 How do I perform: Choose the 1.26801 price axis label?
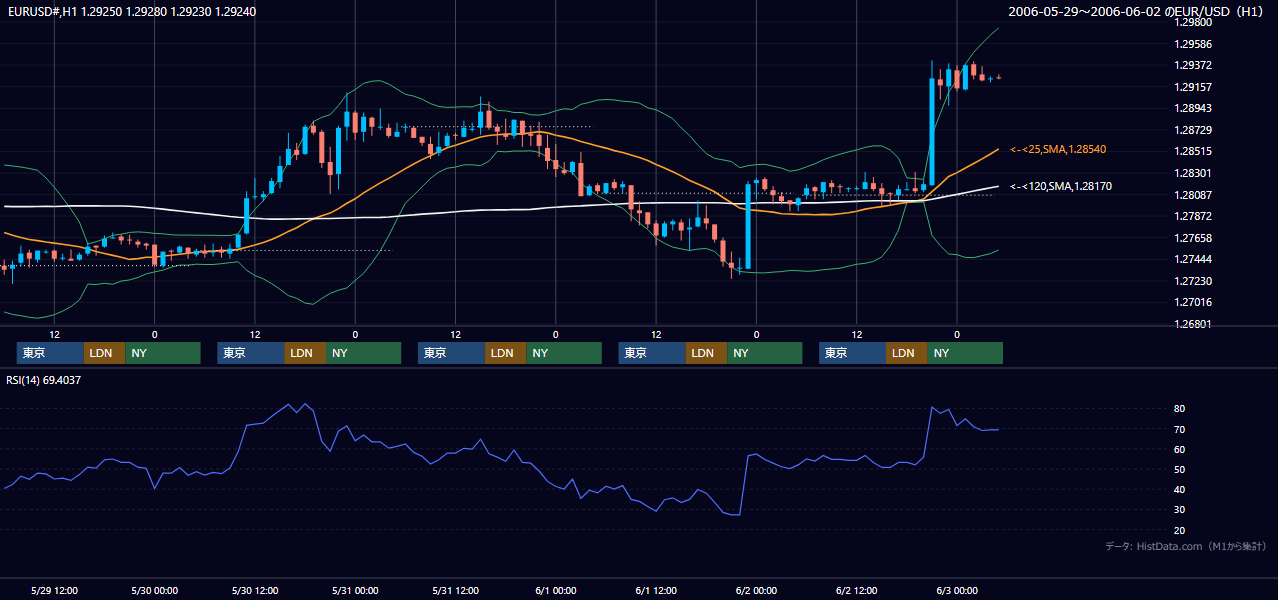1192,324
